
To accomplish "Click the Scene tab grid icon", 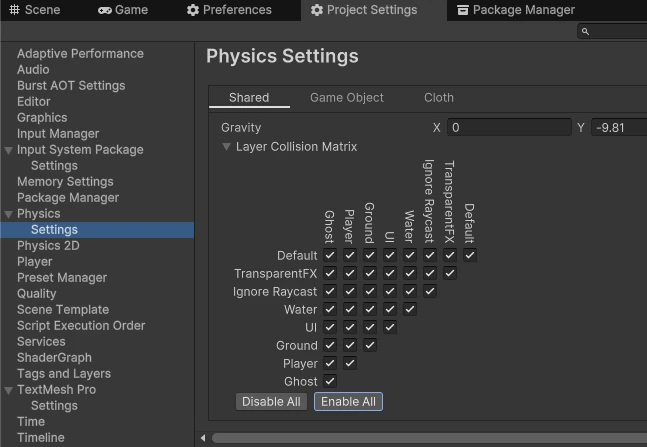I will (x=14, y=9).
